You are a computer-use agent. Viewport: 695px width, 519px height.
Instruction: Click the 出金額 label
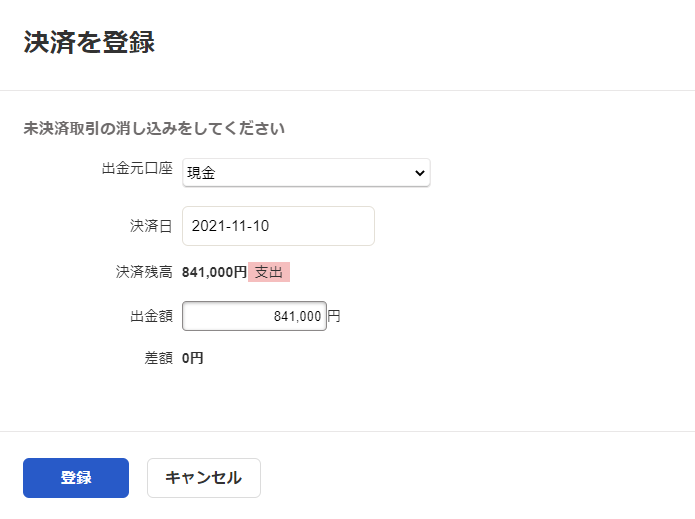(151, 316)
